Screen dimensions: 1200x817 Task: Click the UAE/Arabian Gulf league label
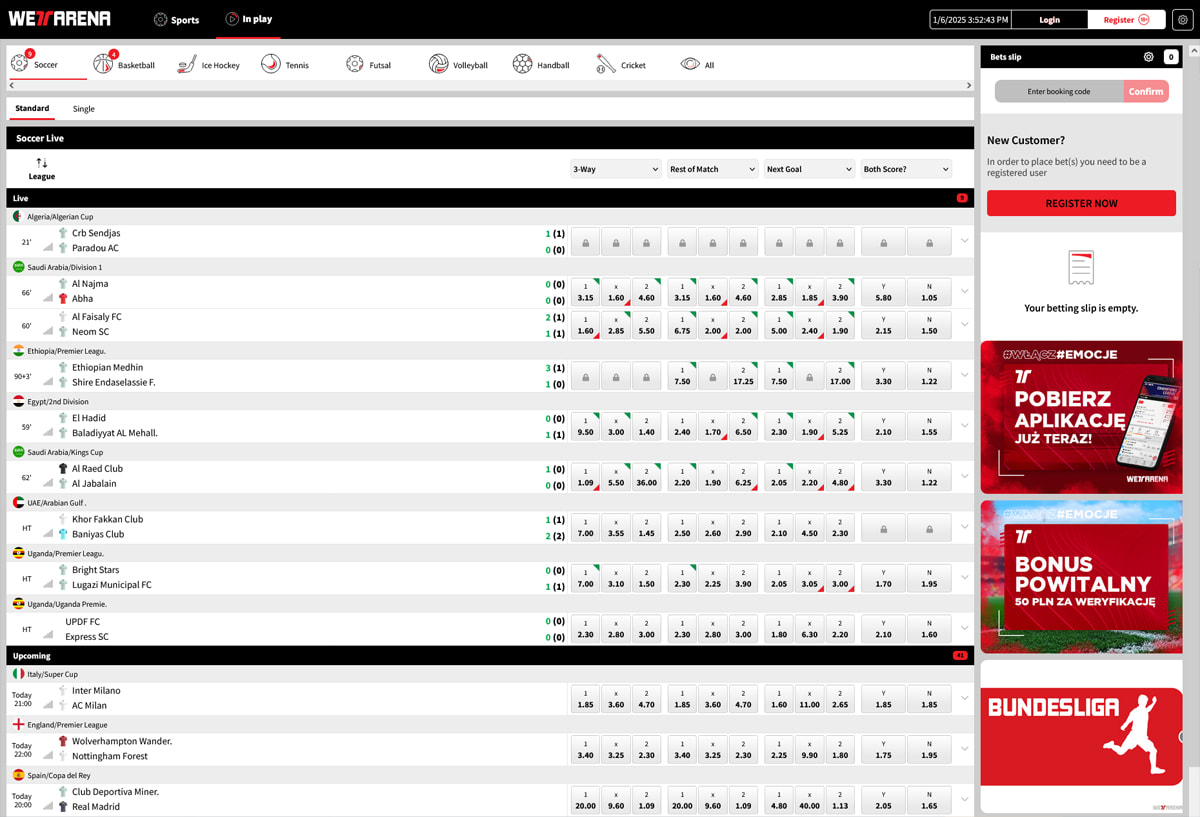57,502
